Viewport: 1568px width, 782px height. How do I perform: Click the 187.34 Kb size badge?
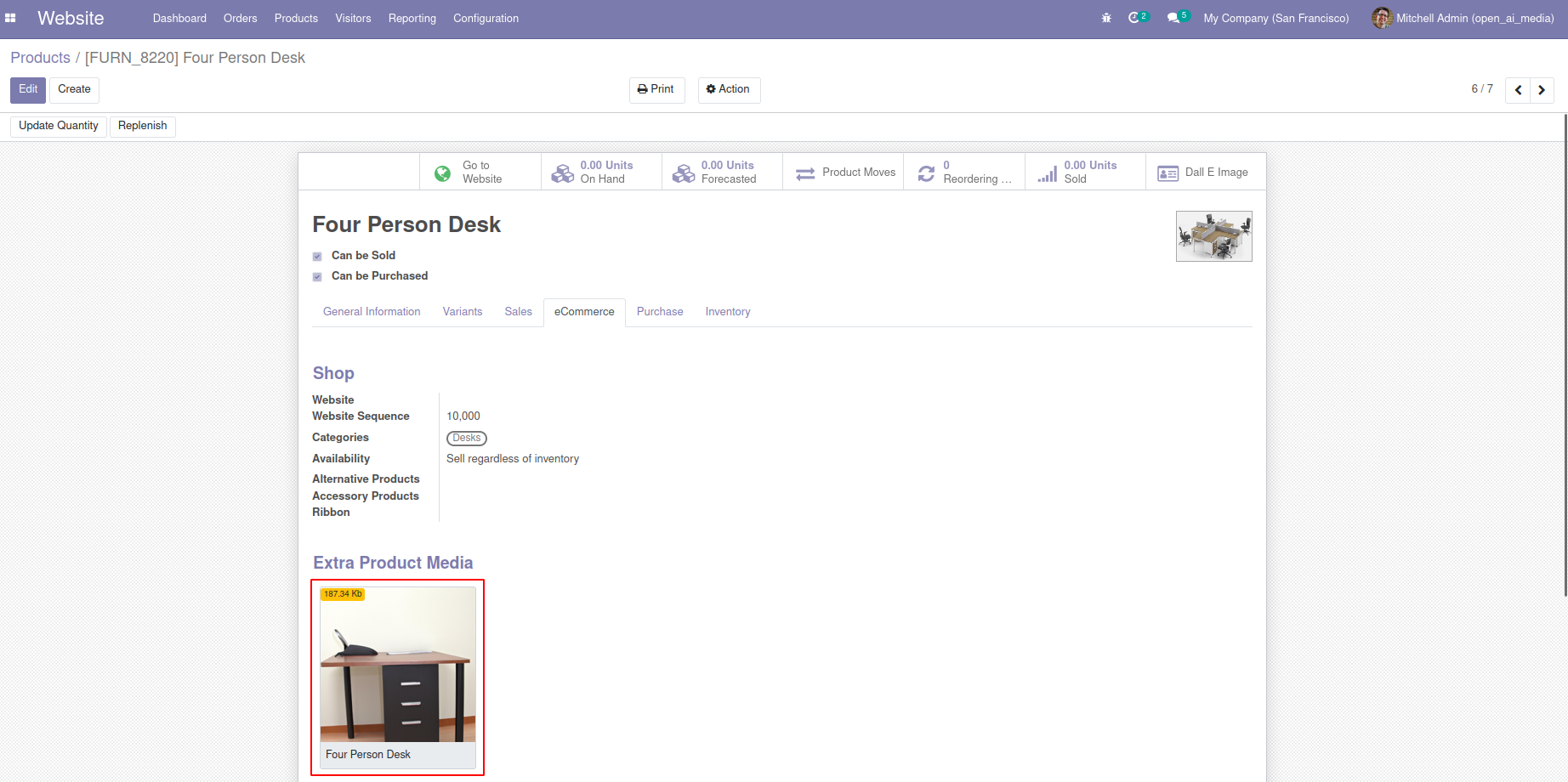tap(343, 594)
